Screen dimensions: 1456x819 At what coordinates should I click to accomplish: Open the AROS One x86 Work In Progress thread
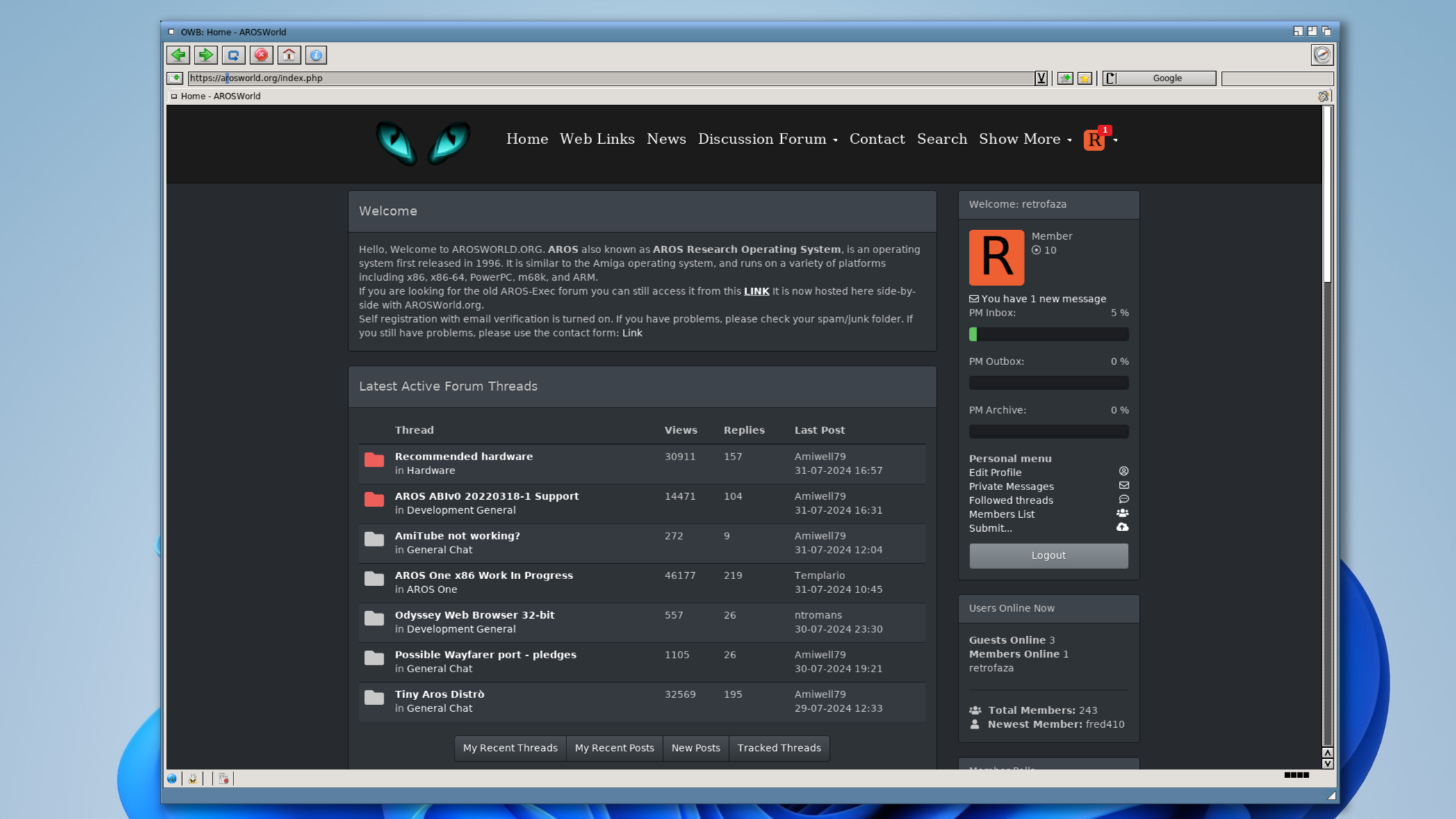tap(484, 575)
